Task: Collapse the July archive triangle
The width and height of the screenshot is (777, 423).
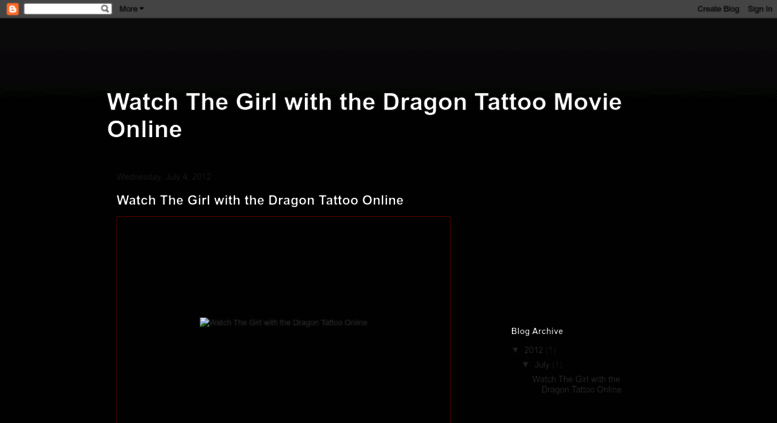Action: coord(526,364)
